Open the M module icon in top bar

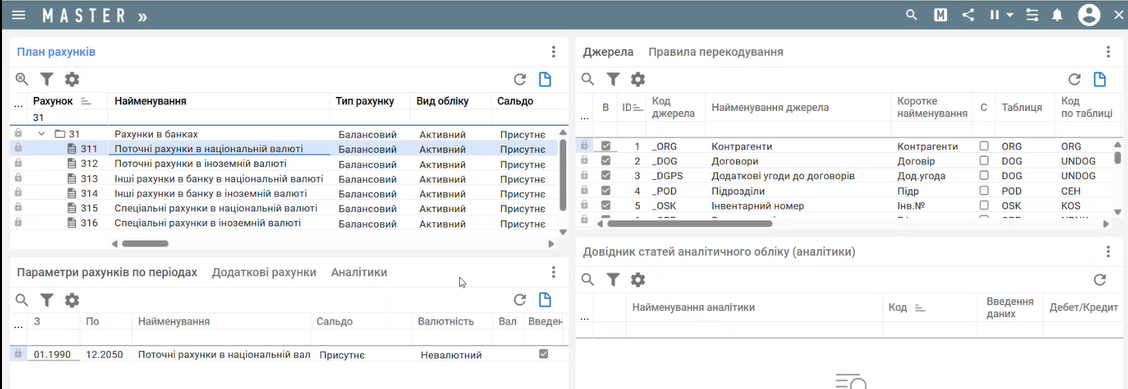(940, 15)
